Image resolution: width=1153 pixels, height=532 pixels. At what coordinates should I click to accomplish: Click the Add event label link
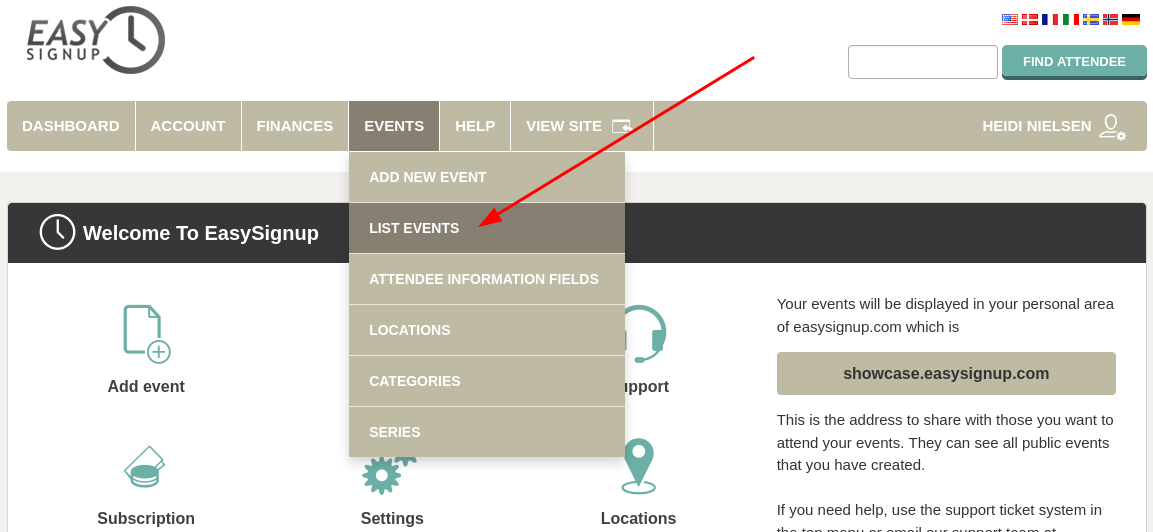pyautogui.click(x=146, y=386)
